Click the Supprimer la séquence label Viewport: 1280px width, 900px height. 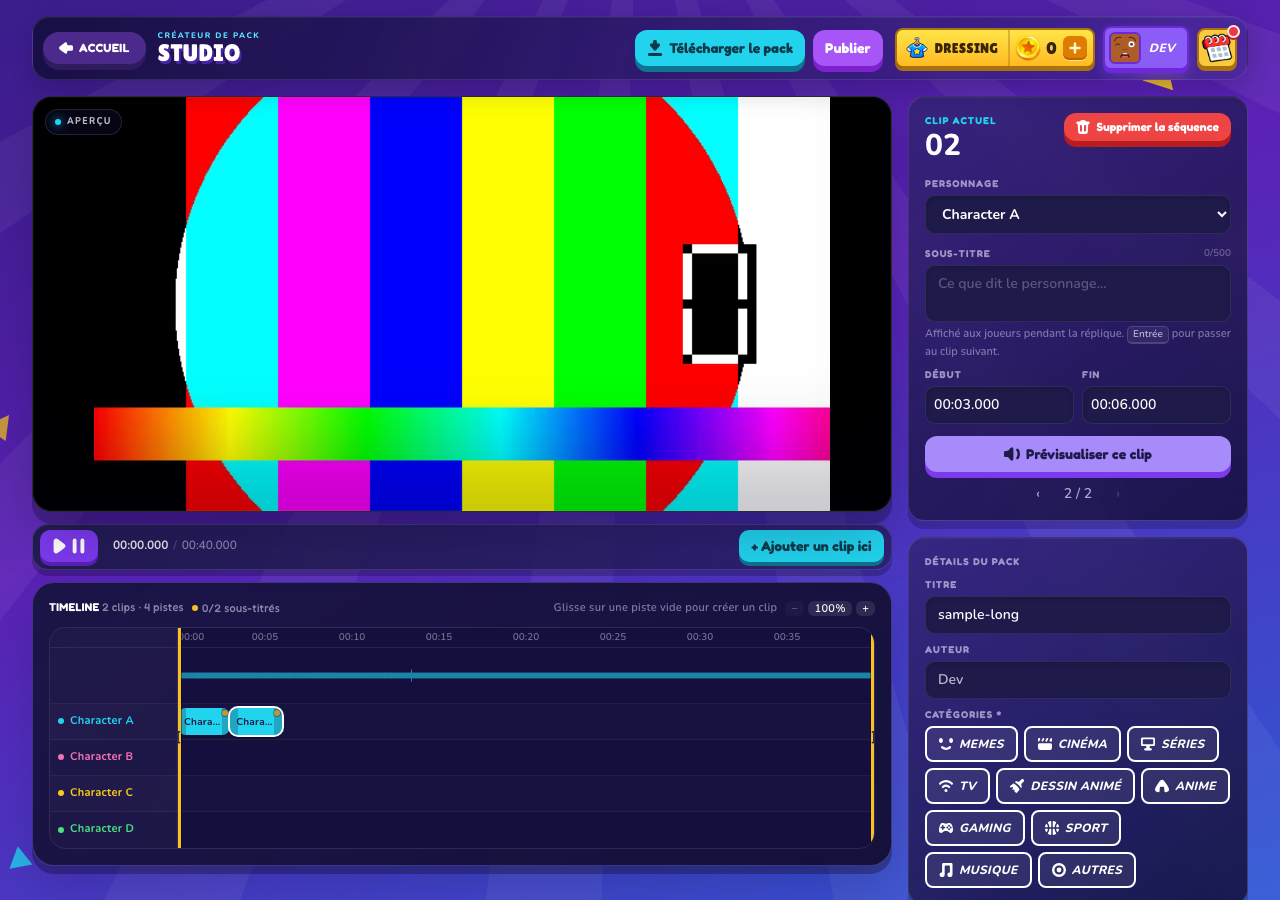[x=1157, y=127]
